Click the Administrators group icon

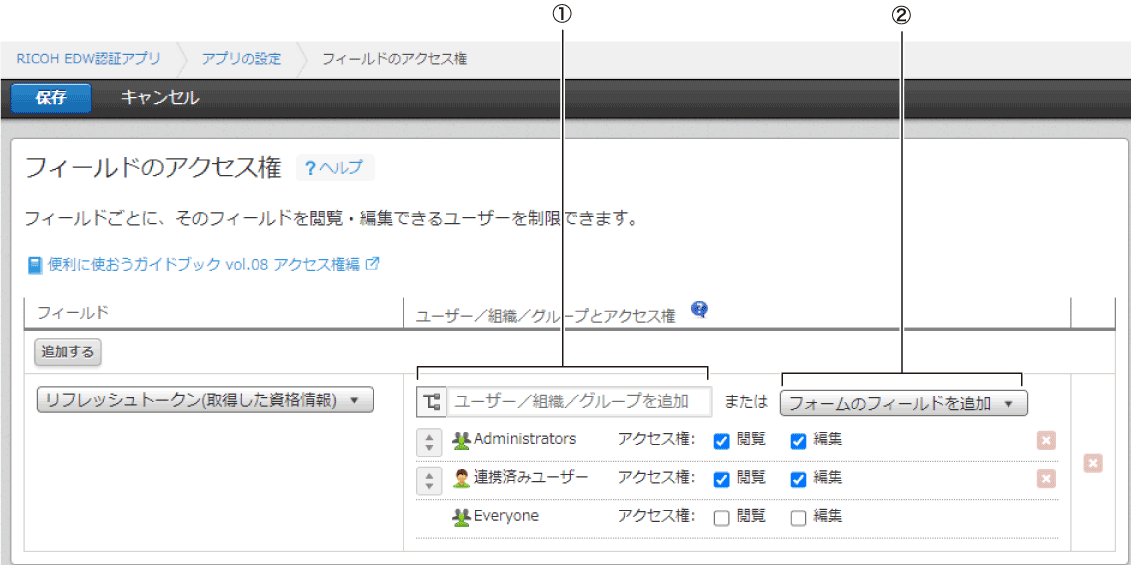[x=461, y=440]
